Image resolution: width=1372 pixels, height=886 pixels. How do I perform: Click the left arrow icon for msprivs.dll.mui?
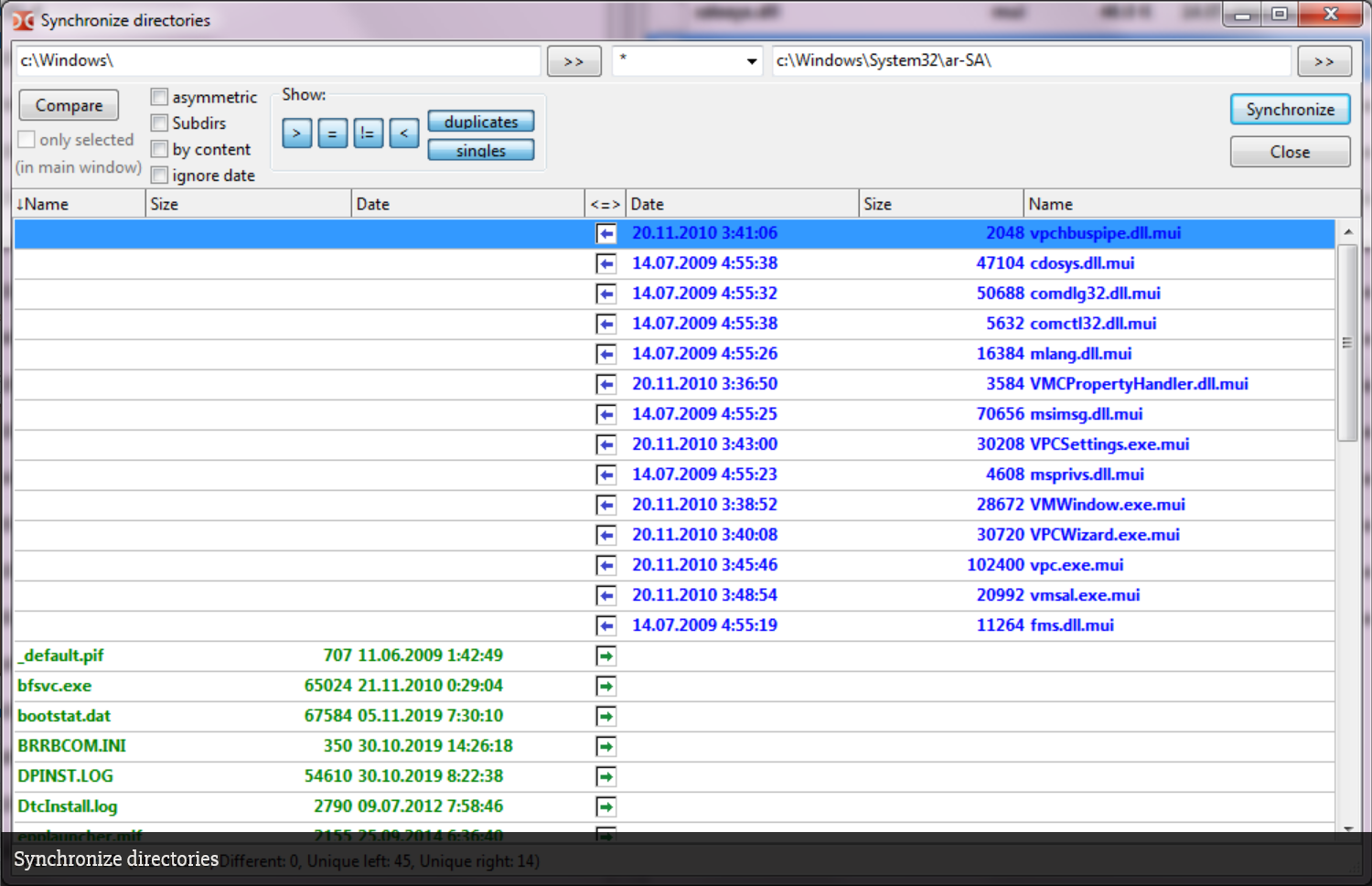pyautogui.click(x=606, y=475)
